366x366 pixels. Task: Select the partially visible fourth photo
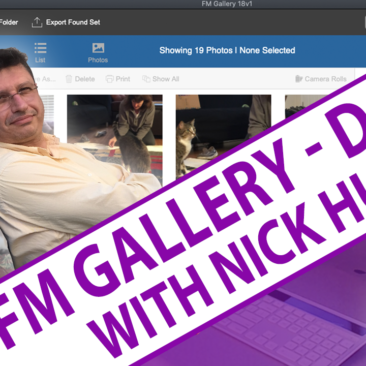(x=307, y=107)
